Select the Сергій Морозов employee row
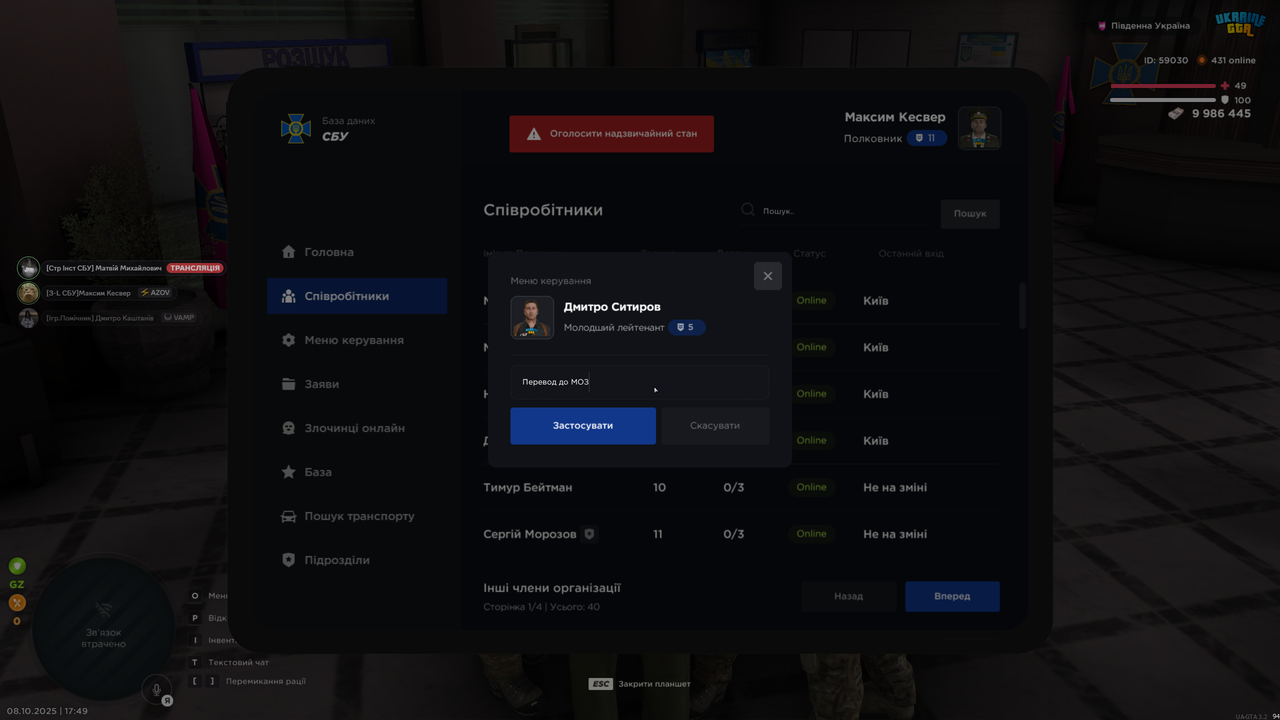 tap(741, 534)
